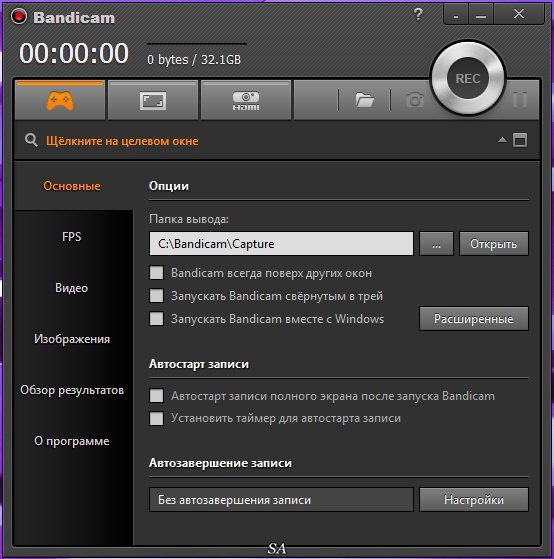The image size is (554, 559).
Task: Click the Опции section heading
Action: (x=169, y=186)
